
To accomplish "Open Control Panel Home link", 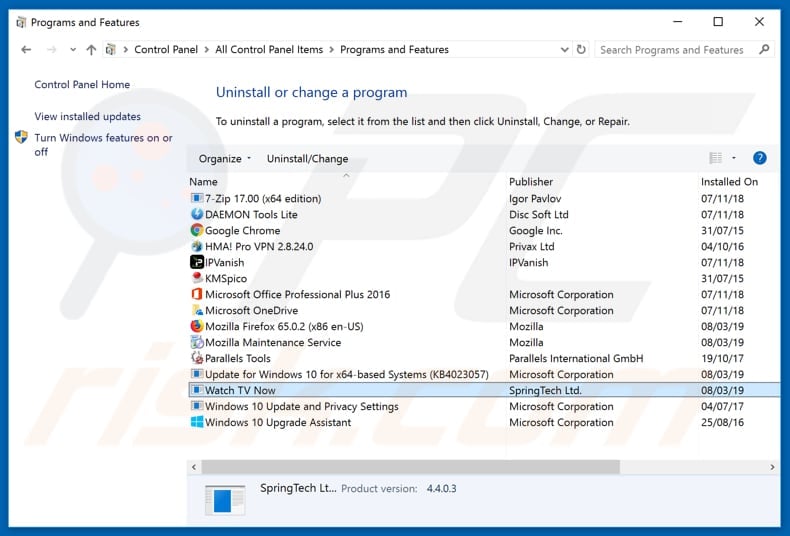I will tap(82, 85).
